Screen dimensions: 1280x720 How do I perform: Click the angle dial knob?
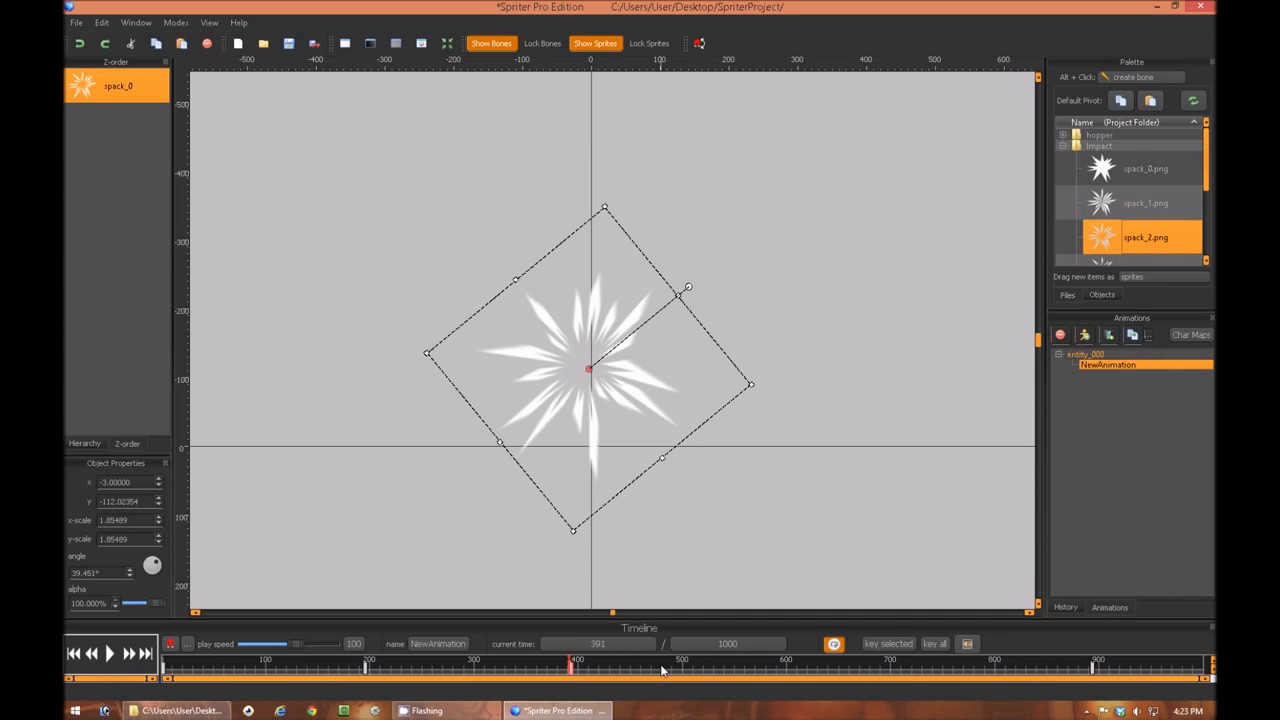(151, 566)
